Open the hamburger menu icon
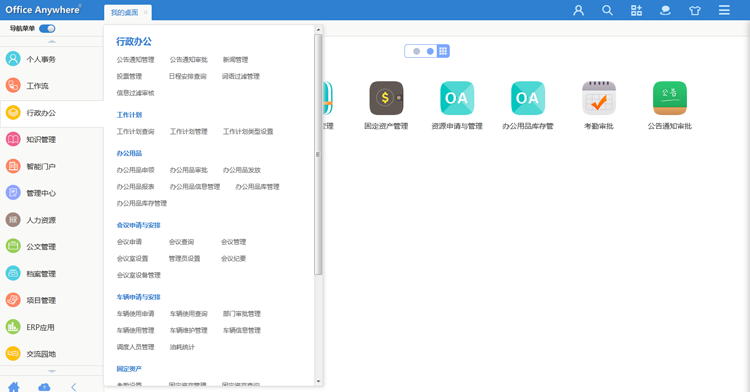 pos(724,10)
